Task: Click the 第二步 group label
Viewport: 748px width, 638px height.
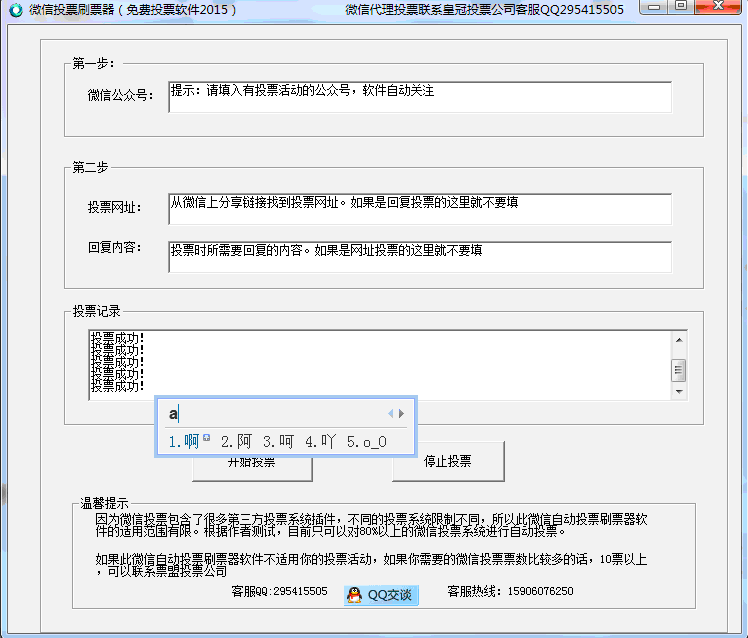Action: [x=90, y=167]
